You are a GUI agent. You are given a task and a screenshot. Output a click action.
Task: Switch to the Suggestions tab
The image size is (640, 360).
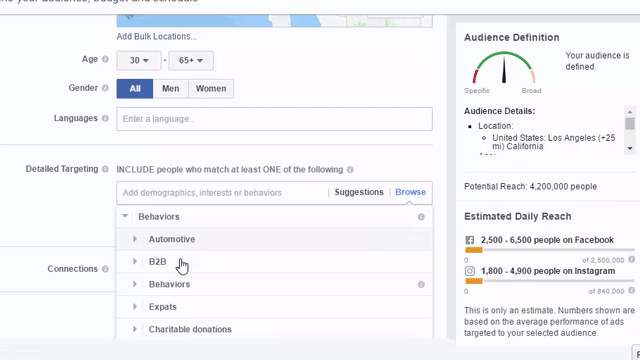coord(359,192)
